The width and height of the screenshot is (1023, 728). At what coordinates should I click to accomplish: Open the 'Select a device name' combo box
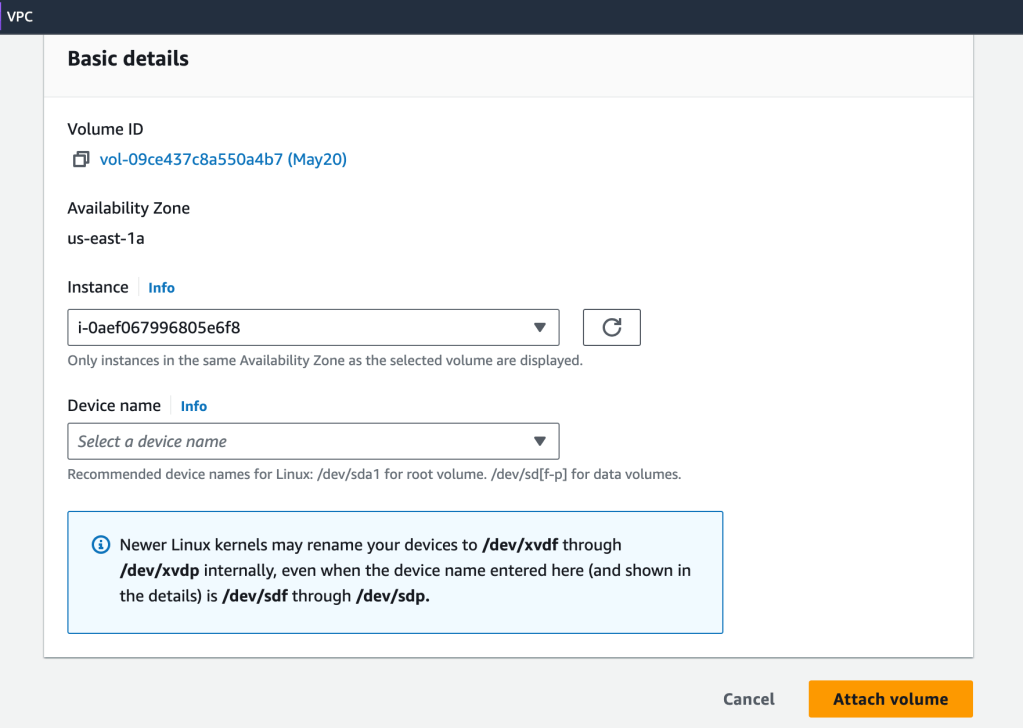300,441
